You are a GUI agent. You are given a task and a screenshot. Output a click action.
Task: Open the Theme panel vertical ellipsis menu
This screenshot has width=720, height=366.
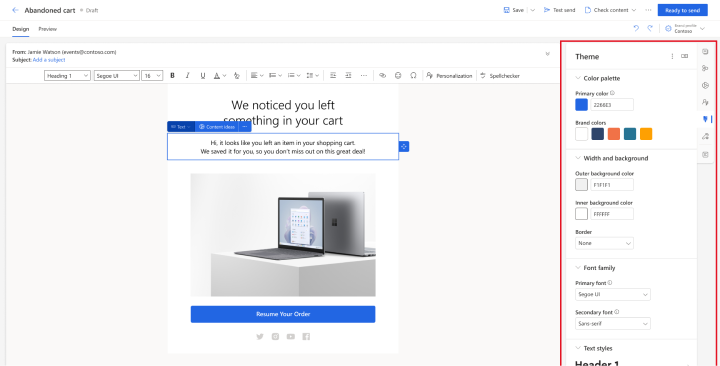pyautogui.click(x=672, y=56)
